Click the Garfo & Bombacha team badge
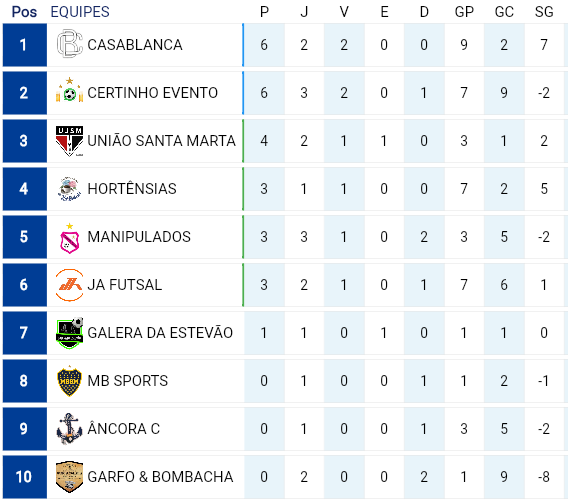 [x=70, y=477]
